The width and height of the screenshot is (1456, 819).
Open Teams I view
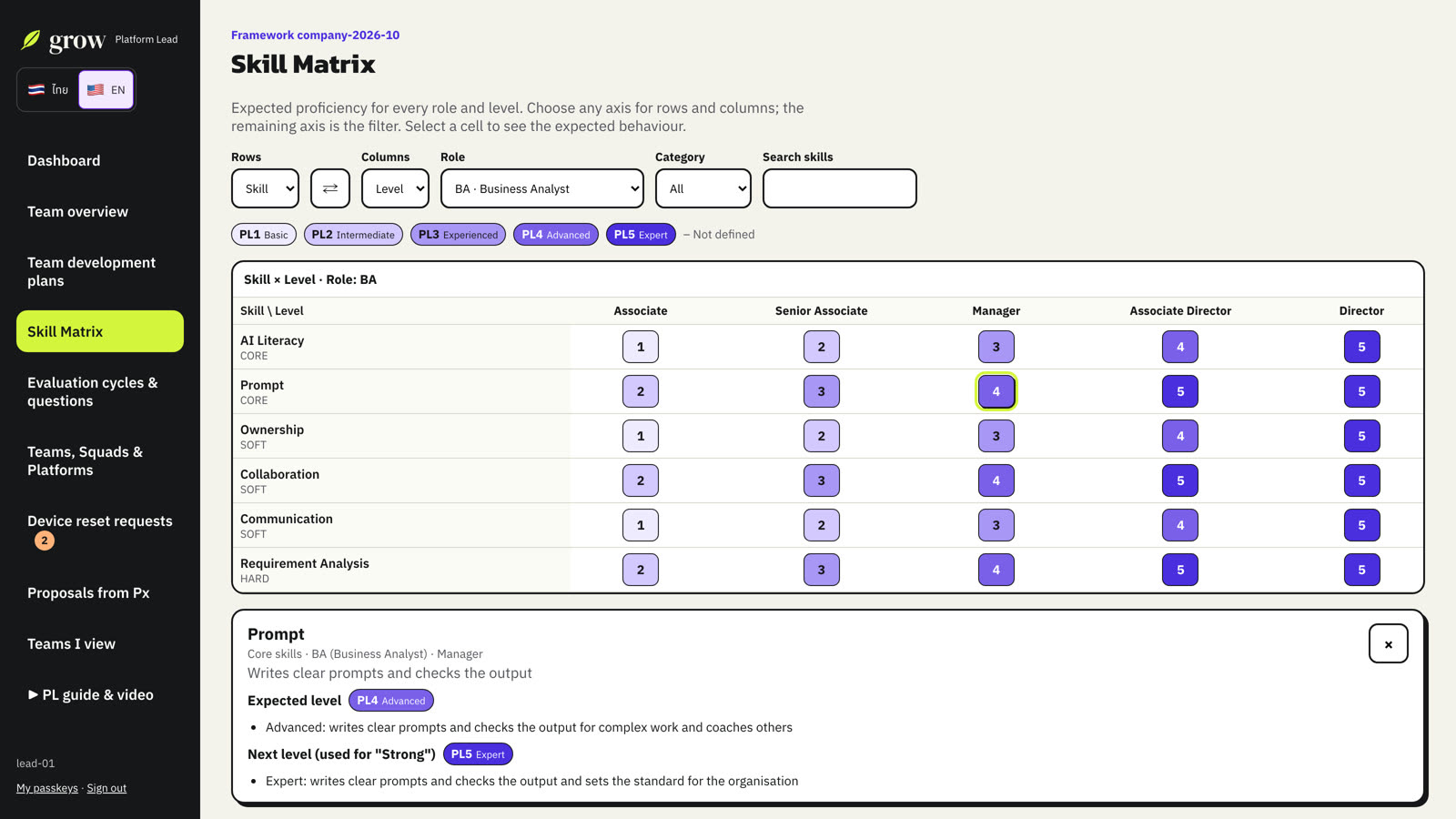click(100, 644)
